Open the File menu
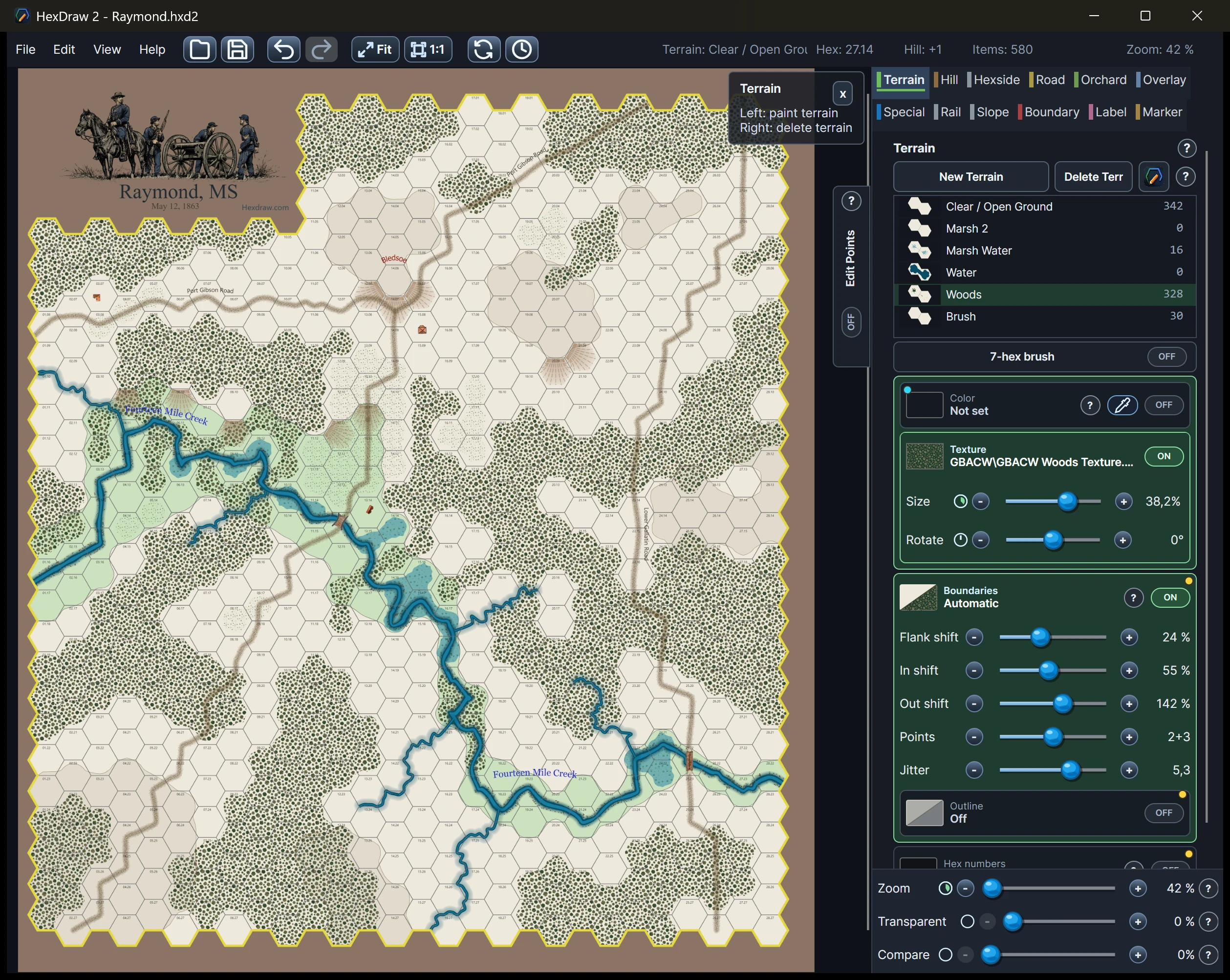 pyautogui.click(x=25, y=50)
